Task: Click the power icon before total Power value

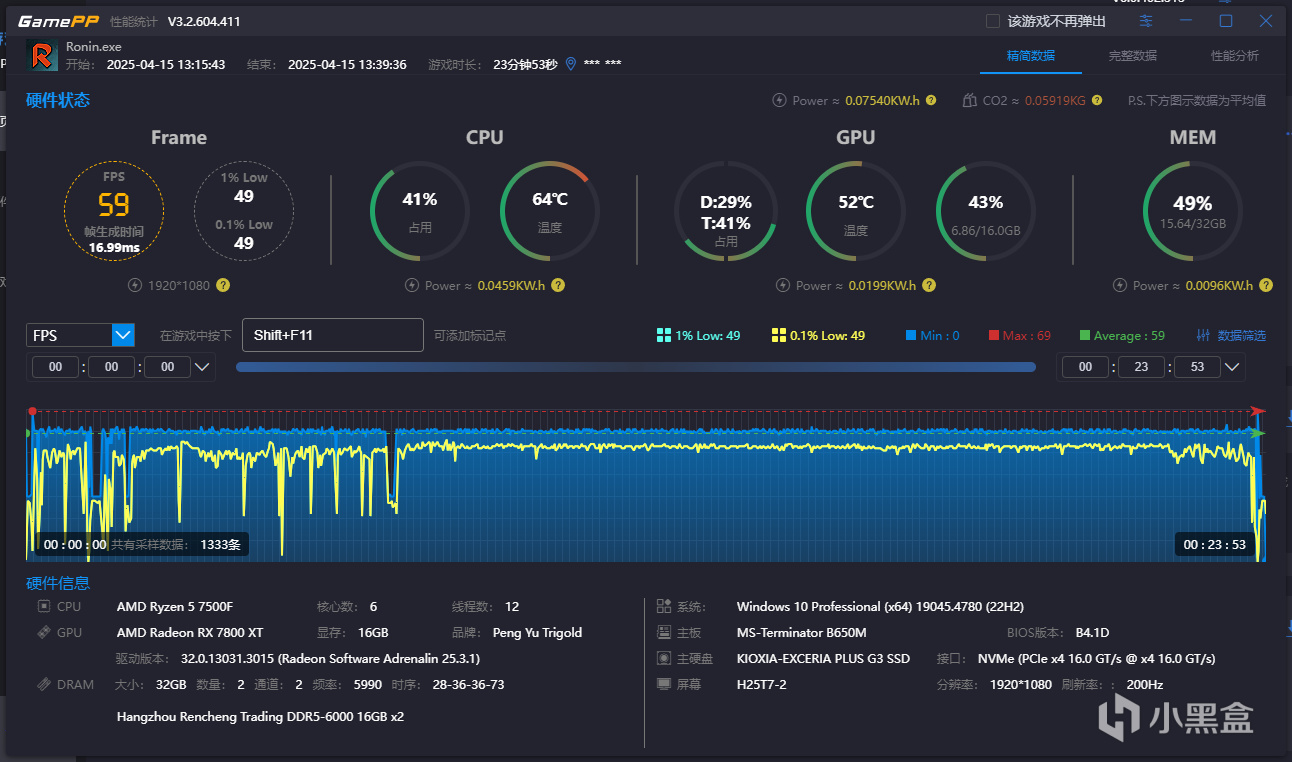Action: (x=779, y=100)
